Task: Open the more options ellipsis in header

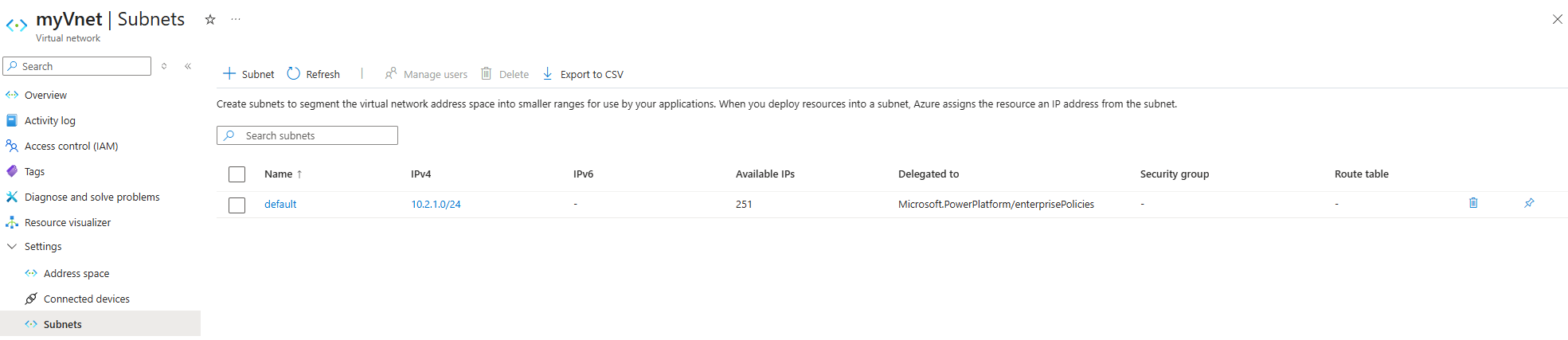Action: (236, 19)
